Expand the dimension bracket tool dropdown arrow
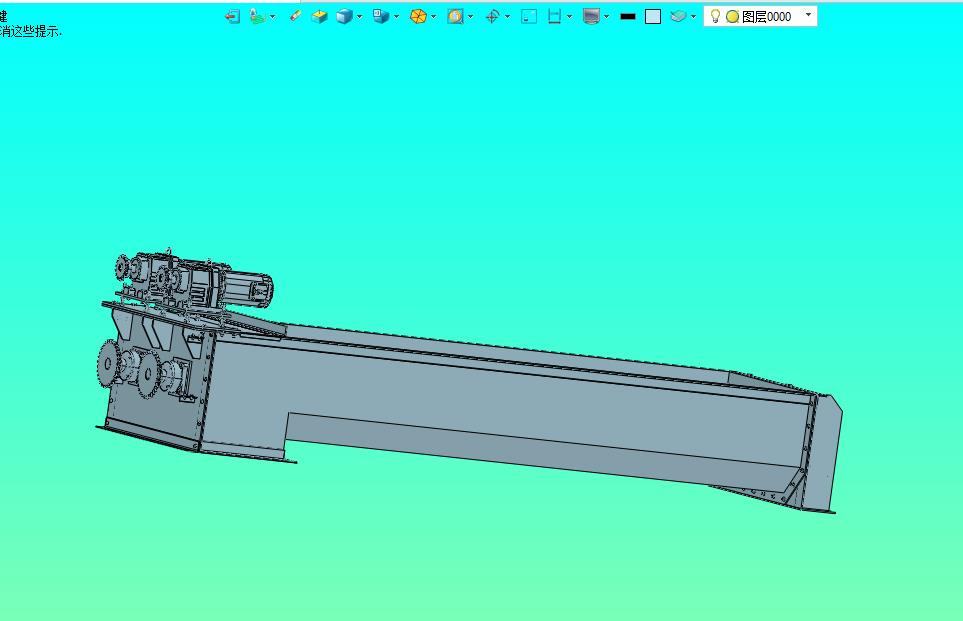Viewport: 963px width, 621px height. click(x=570, y=16)
